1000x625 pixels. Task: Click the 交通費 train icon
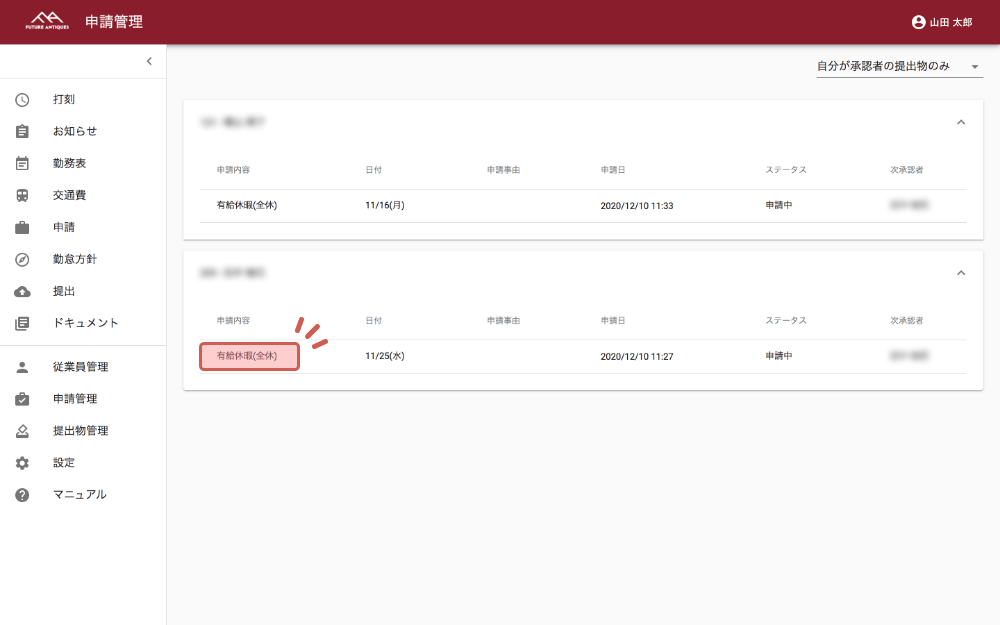tap(22, 195)
